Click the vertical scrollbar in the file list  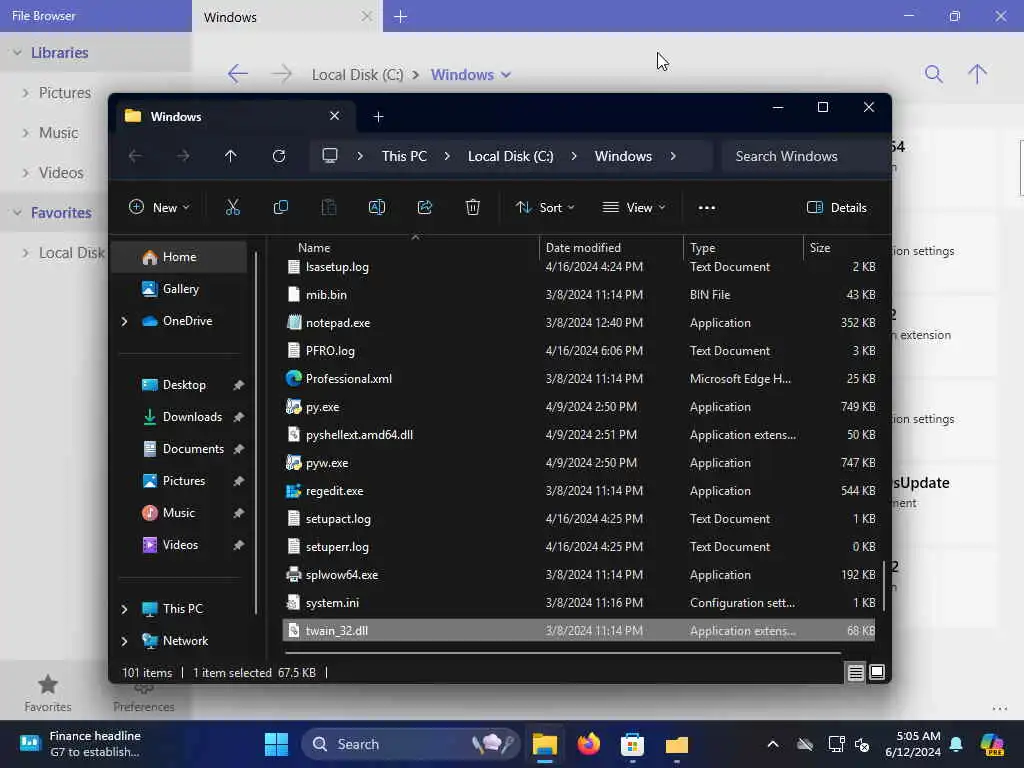pos(884,586)
